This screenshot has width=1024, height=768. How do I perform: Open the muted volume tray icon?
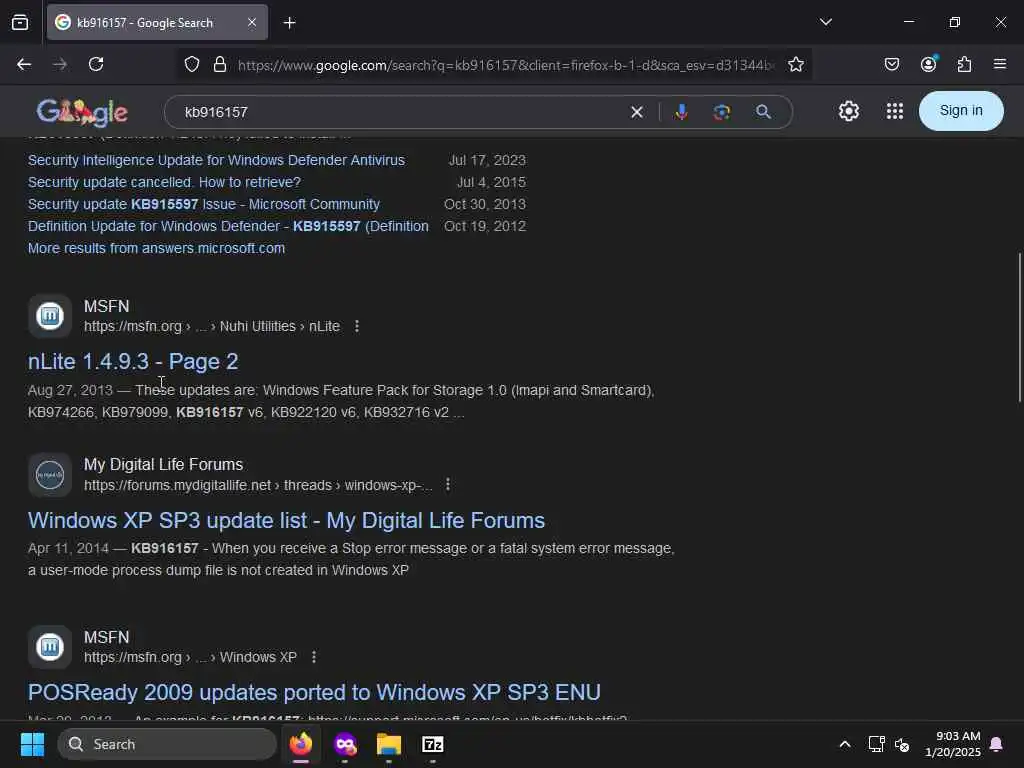pyautogui.click(x=903, y=744)
